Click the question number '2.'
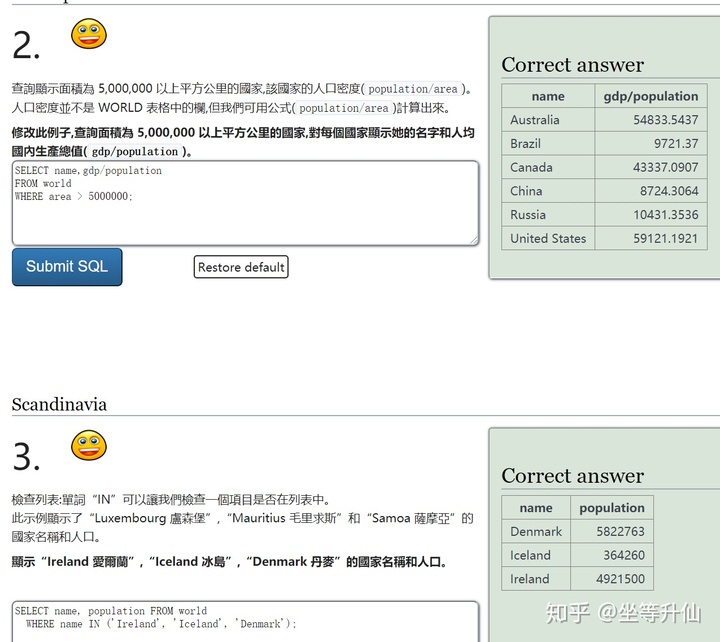 (26, 45)
